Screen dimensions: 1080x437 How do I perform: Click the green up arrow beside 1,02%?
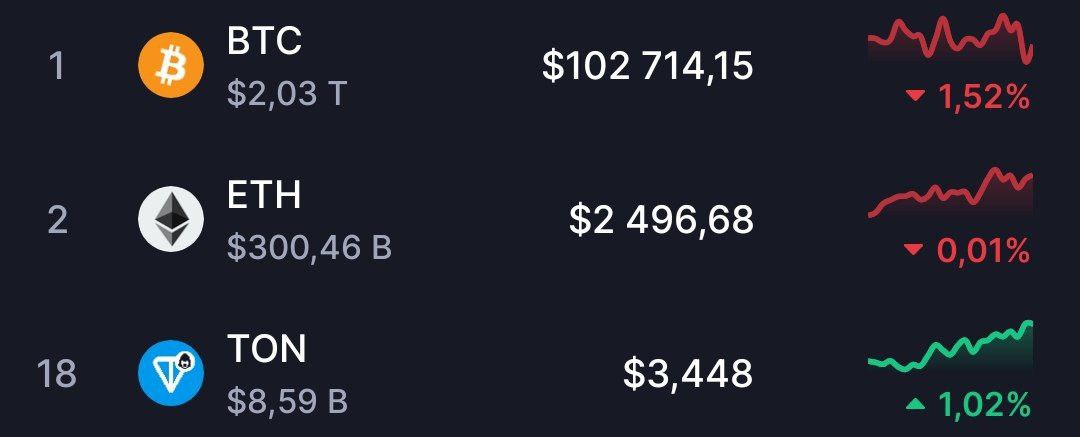pos(914,405)
